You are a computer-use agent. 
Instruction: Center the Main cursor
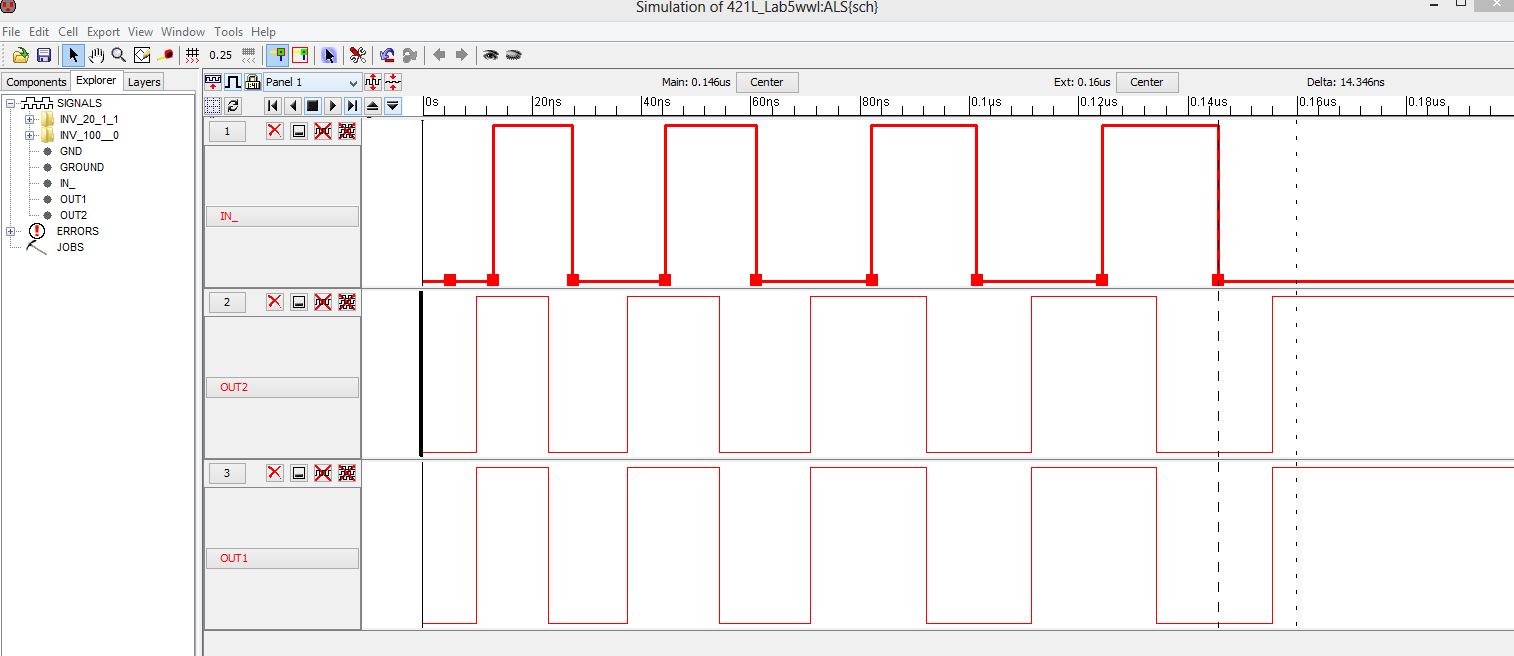point(767,82)
